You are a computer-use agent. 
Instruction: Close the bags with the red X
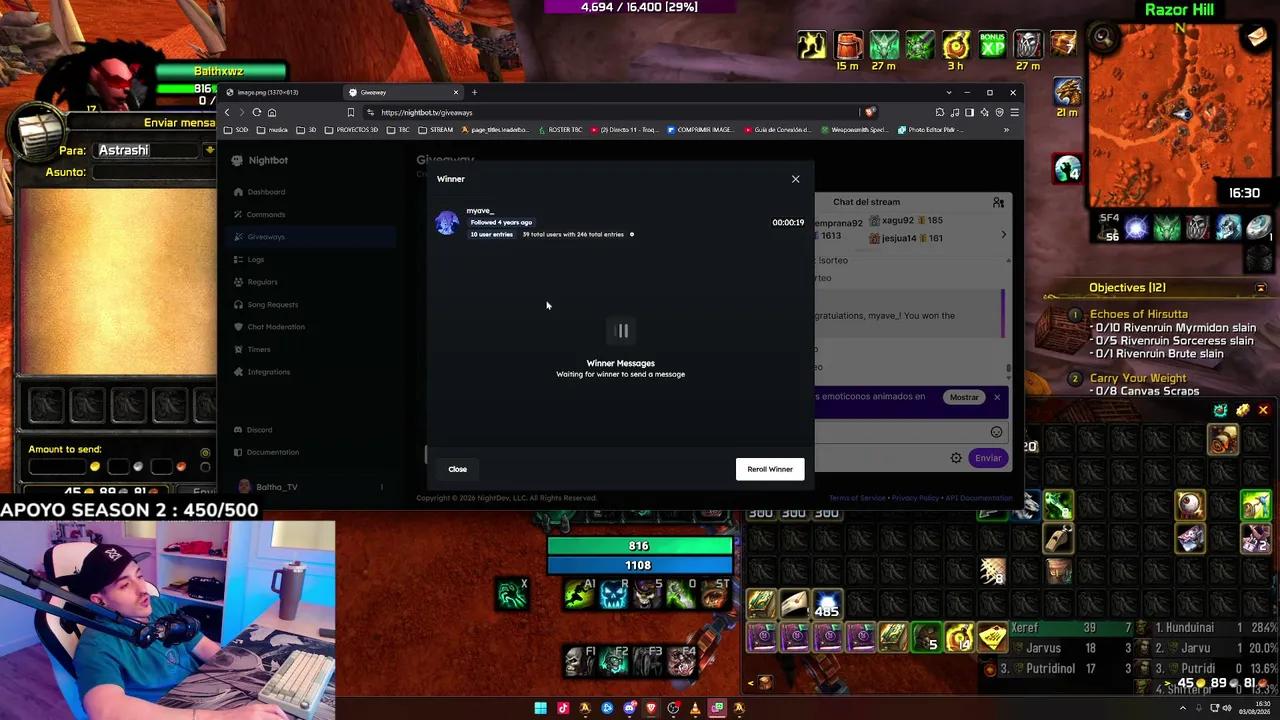pos(1263,410)
